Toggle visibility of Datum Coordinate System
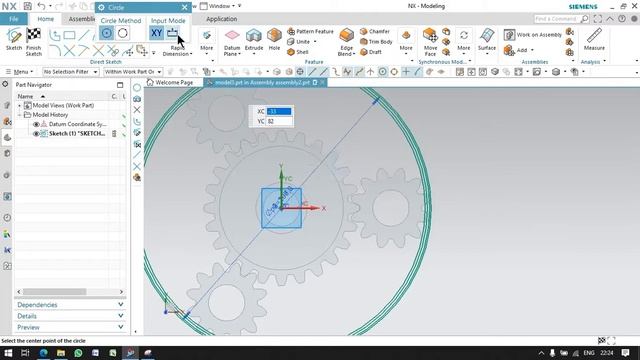640x360 pixels. pyautogui.click(x=36, y=124)
